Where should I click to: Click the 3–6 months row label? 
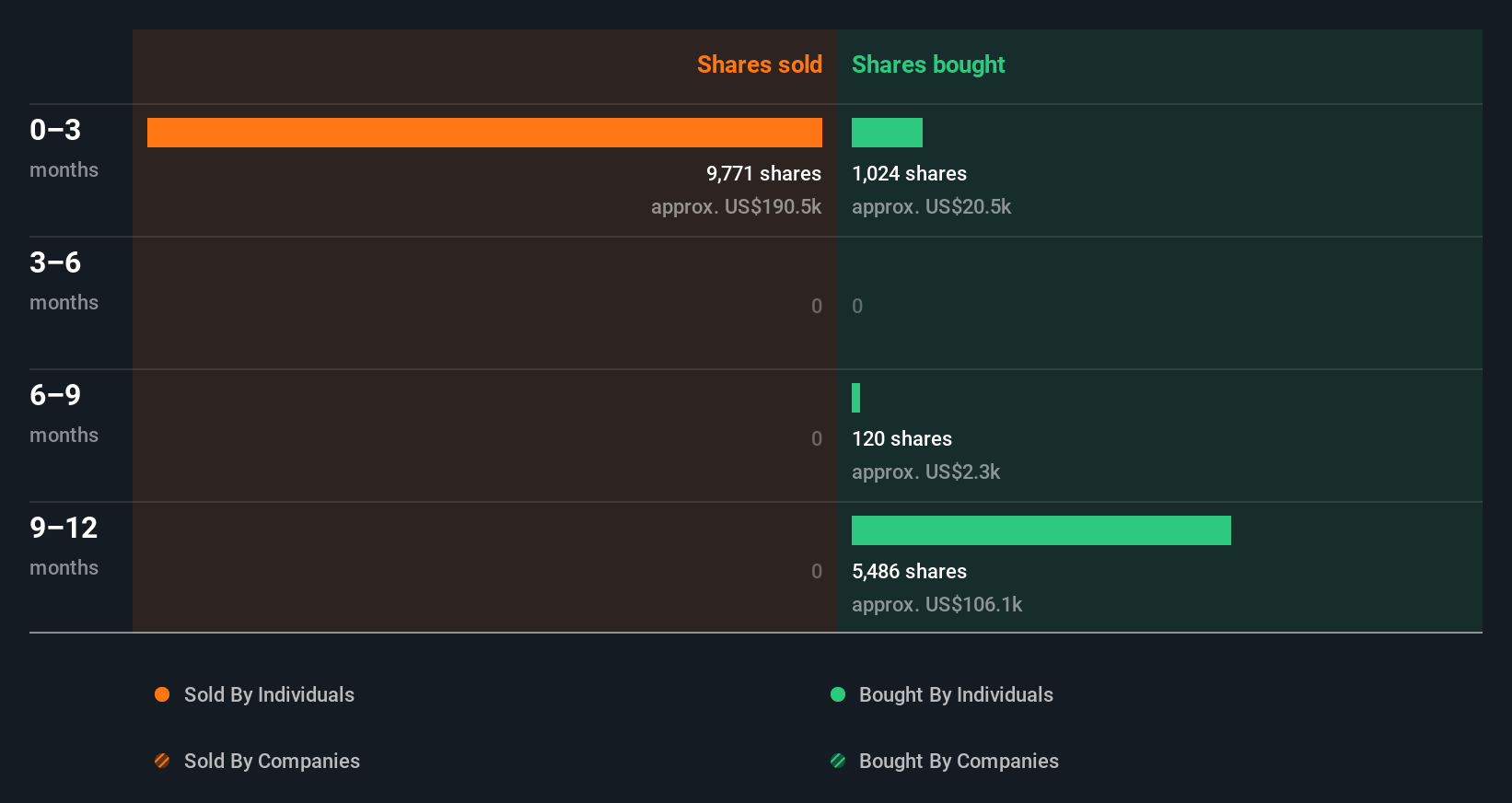click(64, 281)
